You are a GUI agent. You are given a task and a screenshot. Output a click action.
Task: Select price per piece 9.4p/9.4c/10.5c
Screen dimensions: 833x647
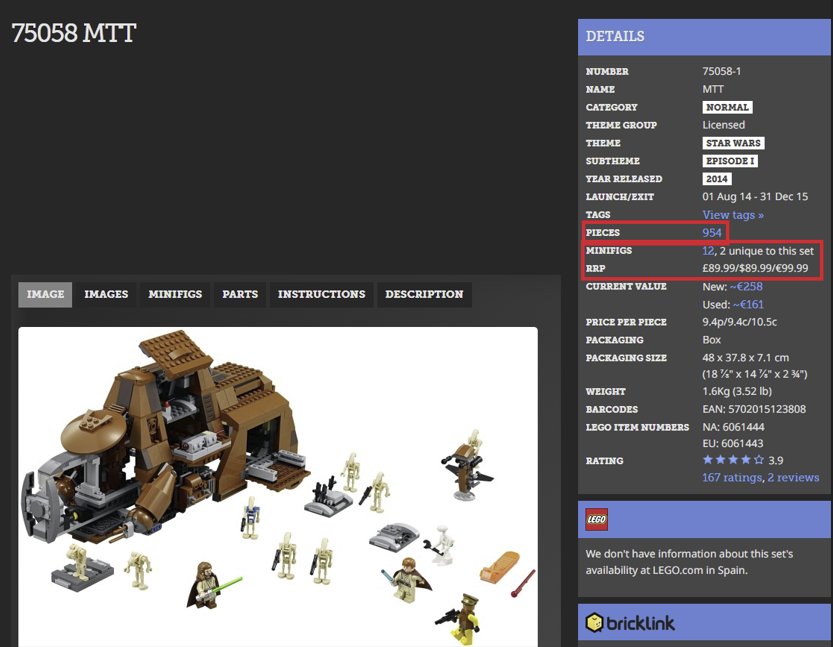click(x=740, y=322)
